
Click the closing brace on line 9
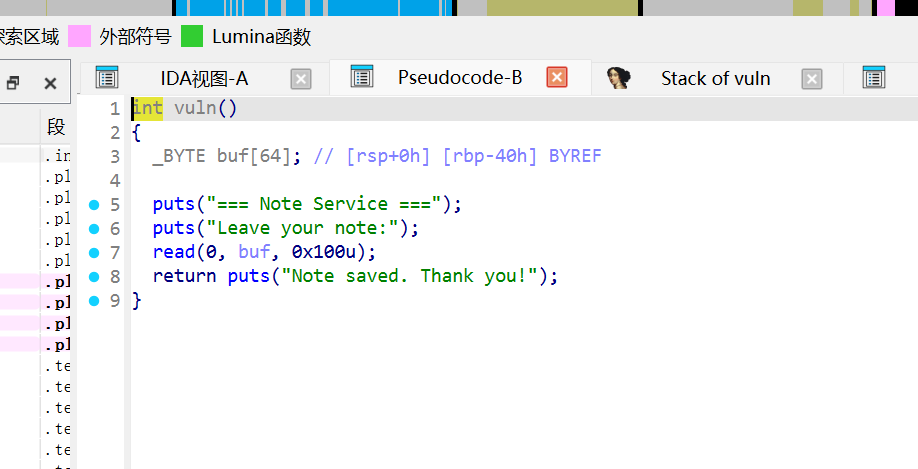coord(136,300)
